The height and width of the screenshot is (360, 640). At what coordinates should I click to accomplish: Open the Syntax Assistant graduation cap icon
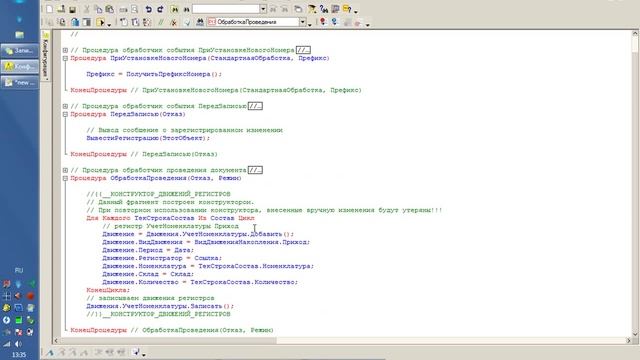tap(312, 9)
